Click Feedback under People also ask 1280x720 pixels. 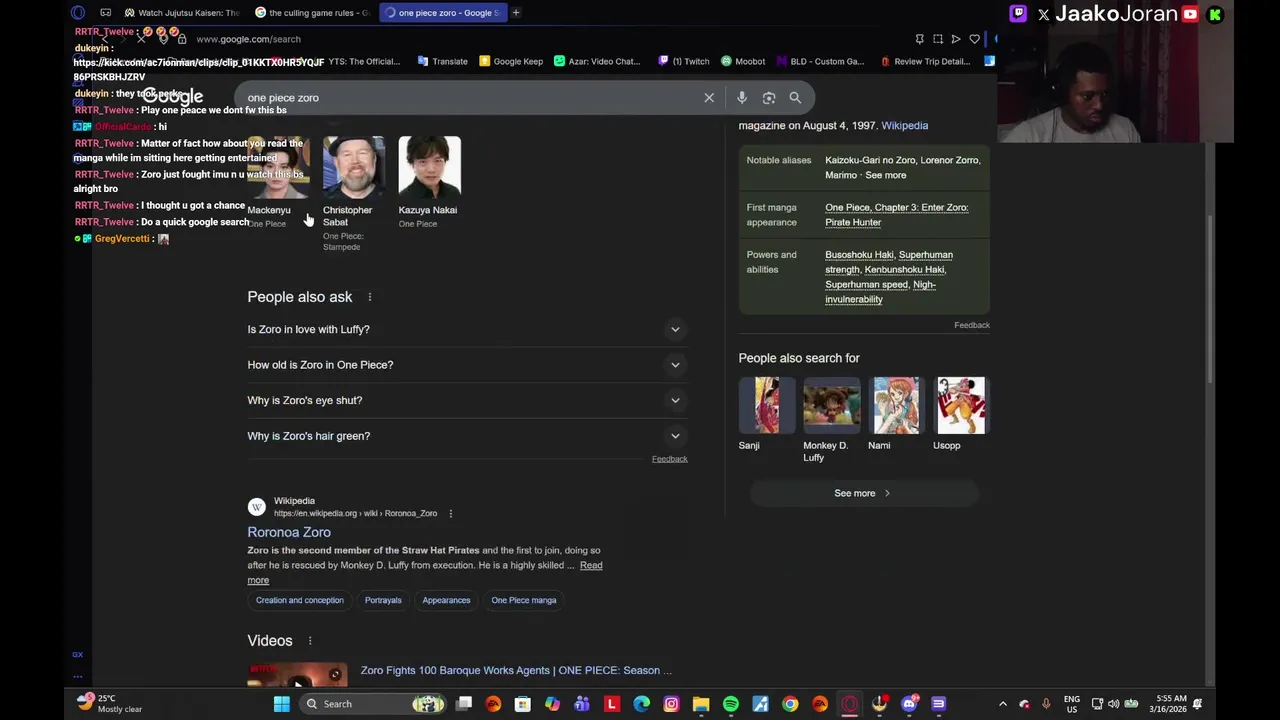tap(670, 459)
